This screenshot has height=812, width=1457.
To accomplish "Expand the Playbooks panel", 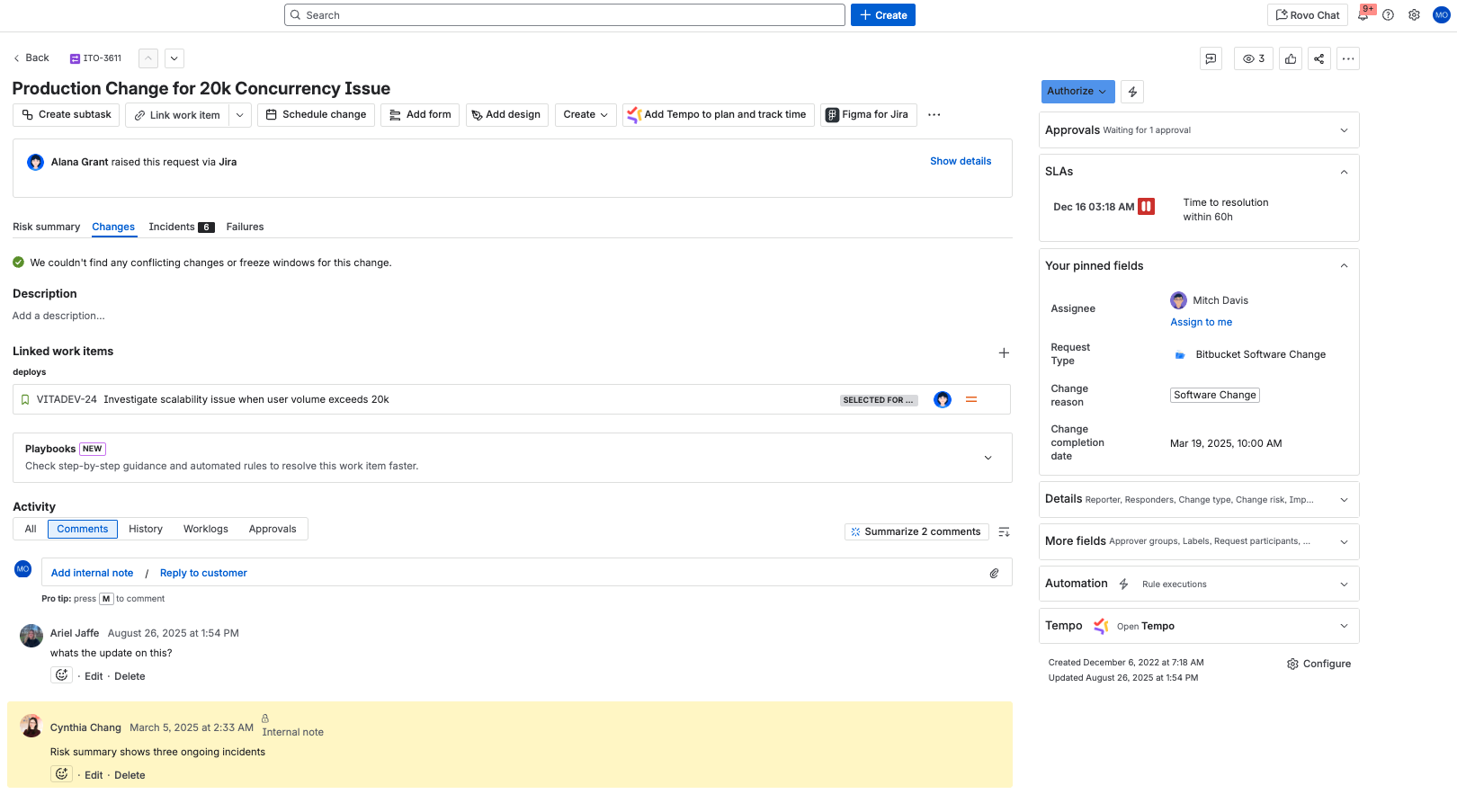I will 988,457.
